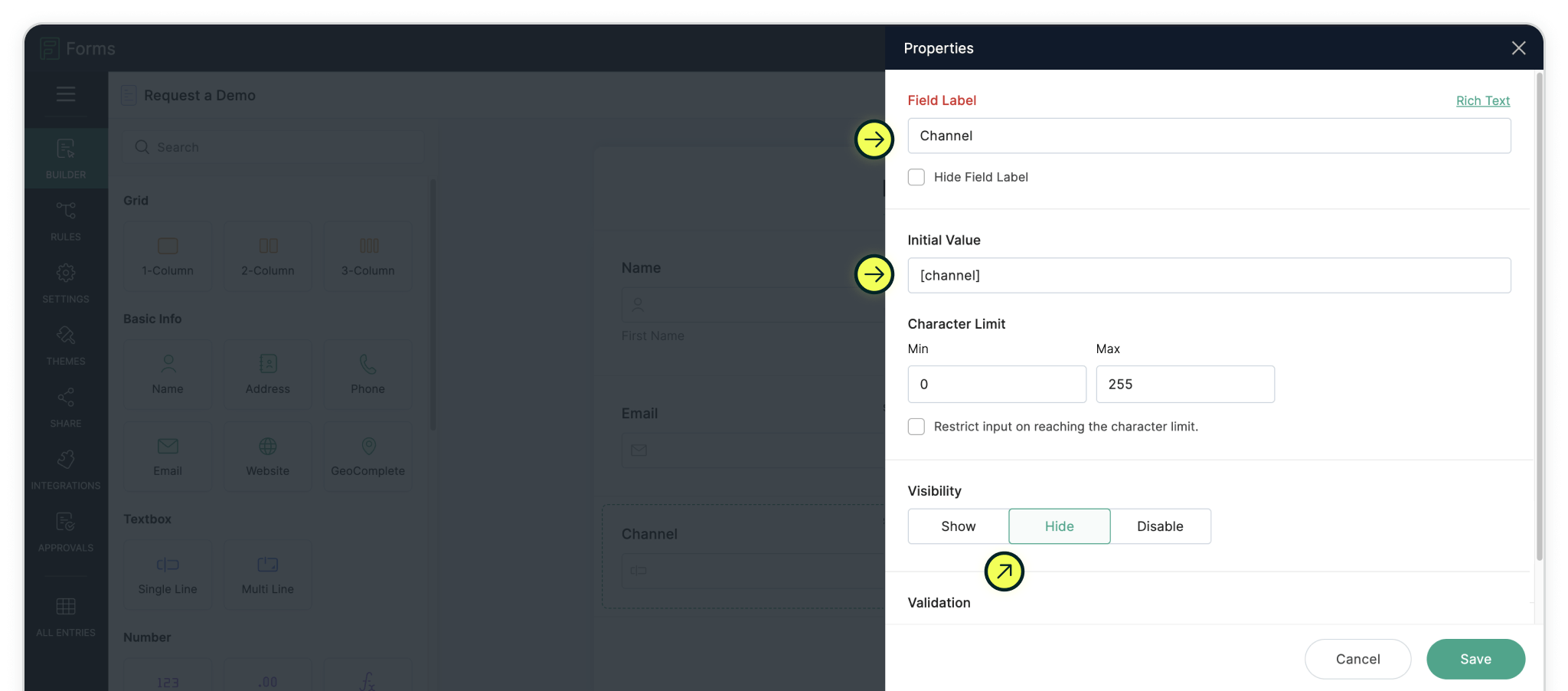Viewport: 1568px width, 691px height.
Task: Add the .00 decimal field element
Action: point(268,676)
